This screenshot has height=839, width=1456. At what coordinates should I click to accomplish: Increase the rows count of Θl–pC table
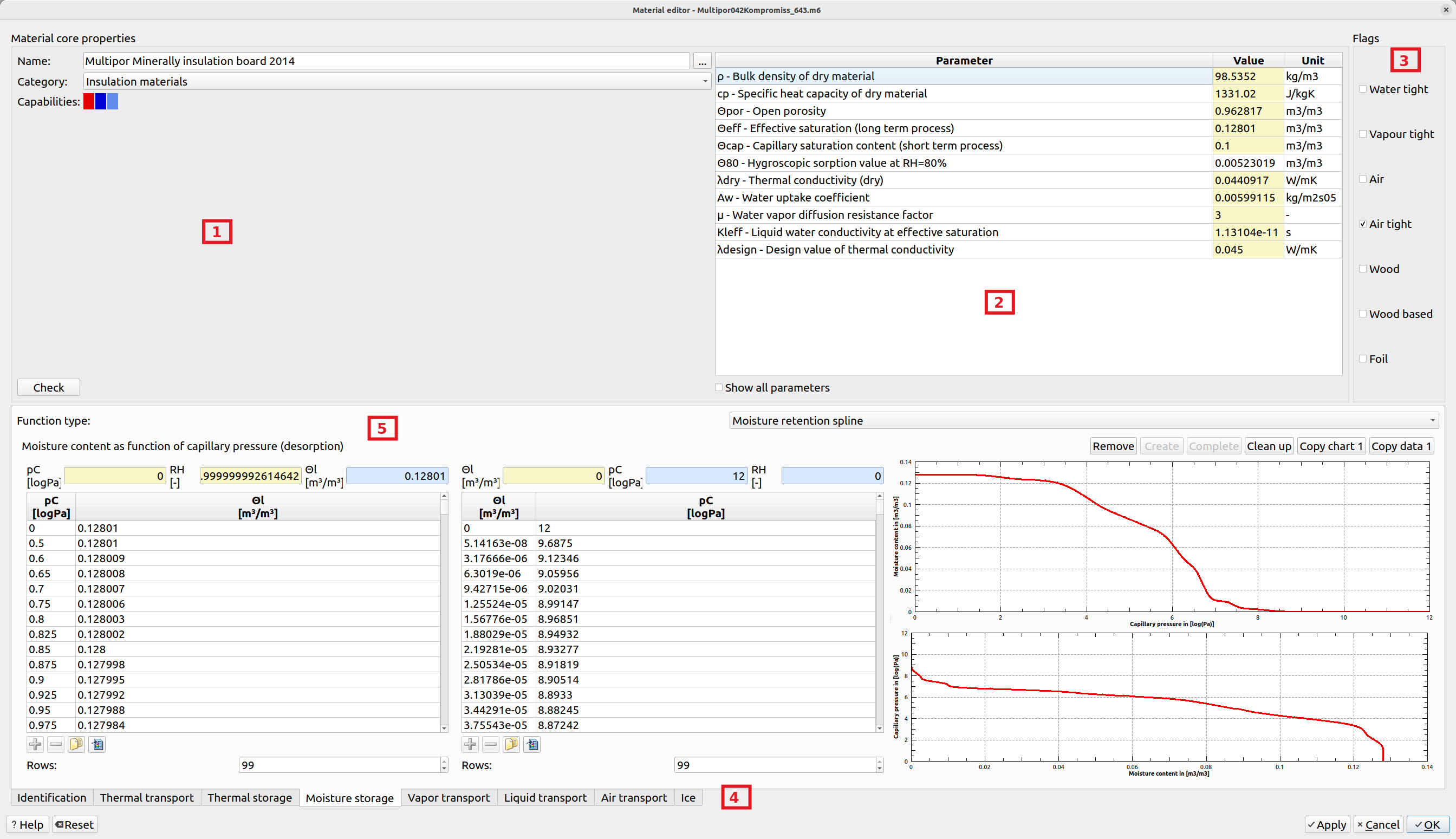(879, 761)
